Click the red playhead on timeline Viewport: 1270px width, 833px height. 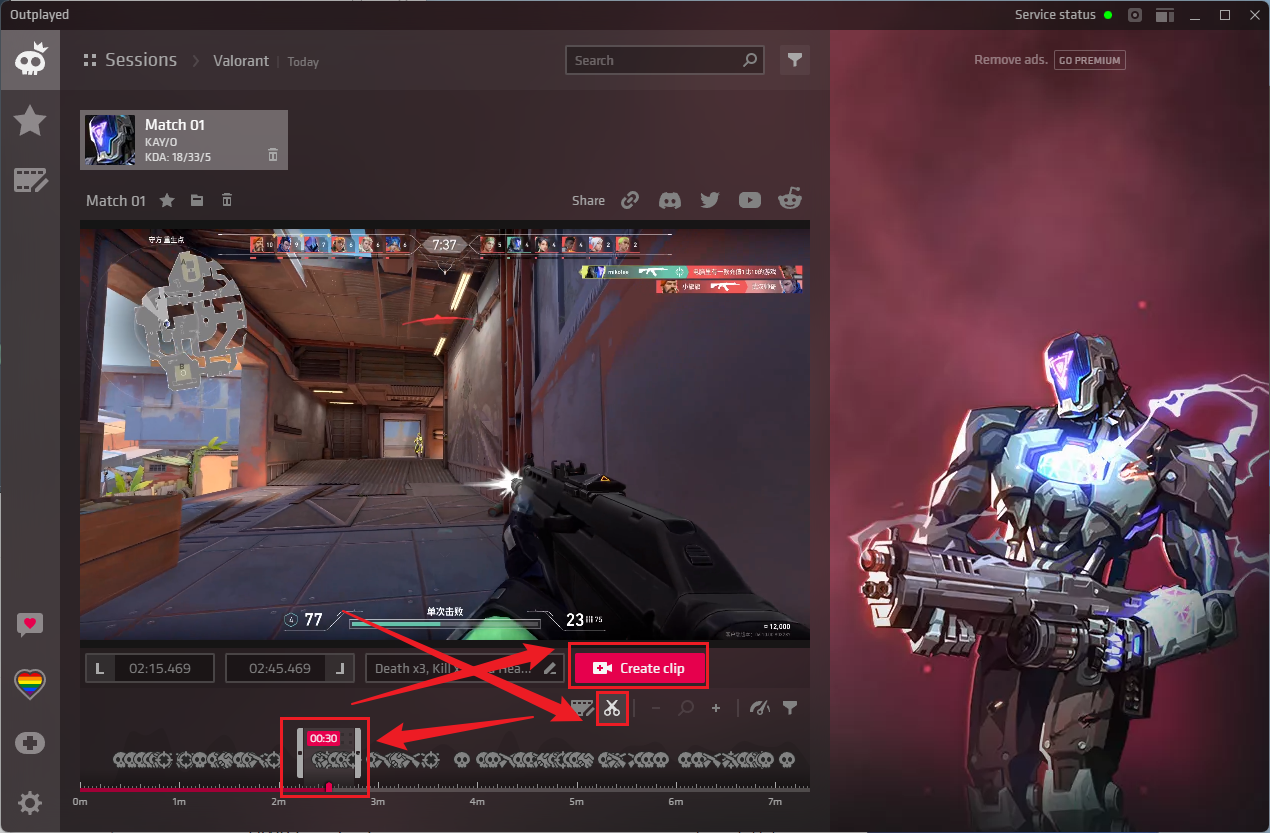coord(329,787)
